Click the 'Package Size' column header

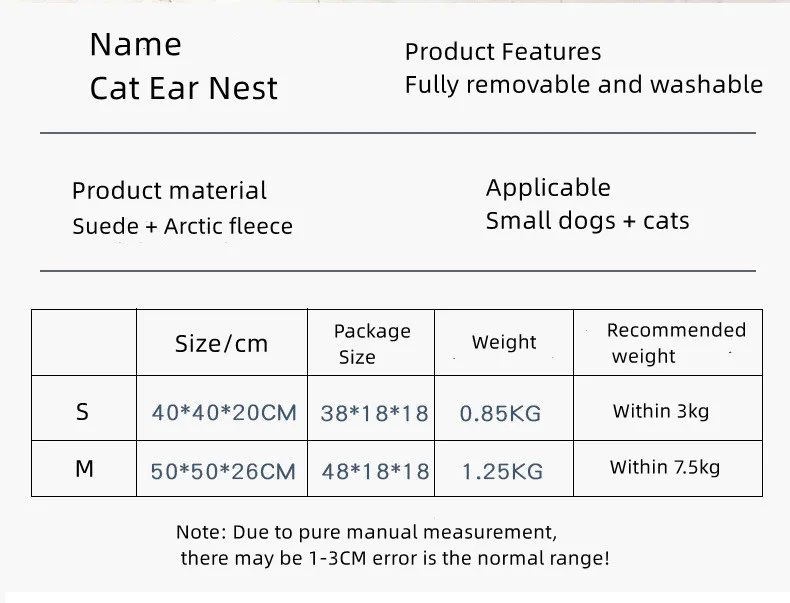point(371,343)
